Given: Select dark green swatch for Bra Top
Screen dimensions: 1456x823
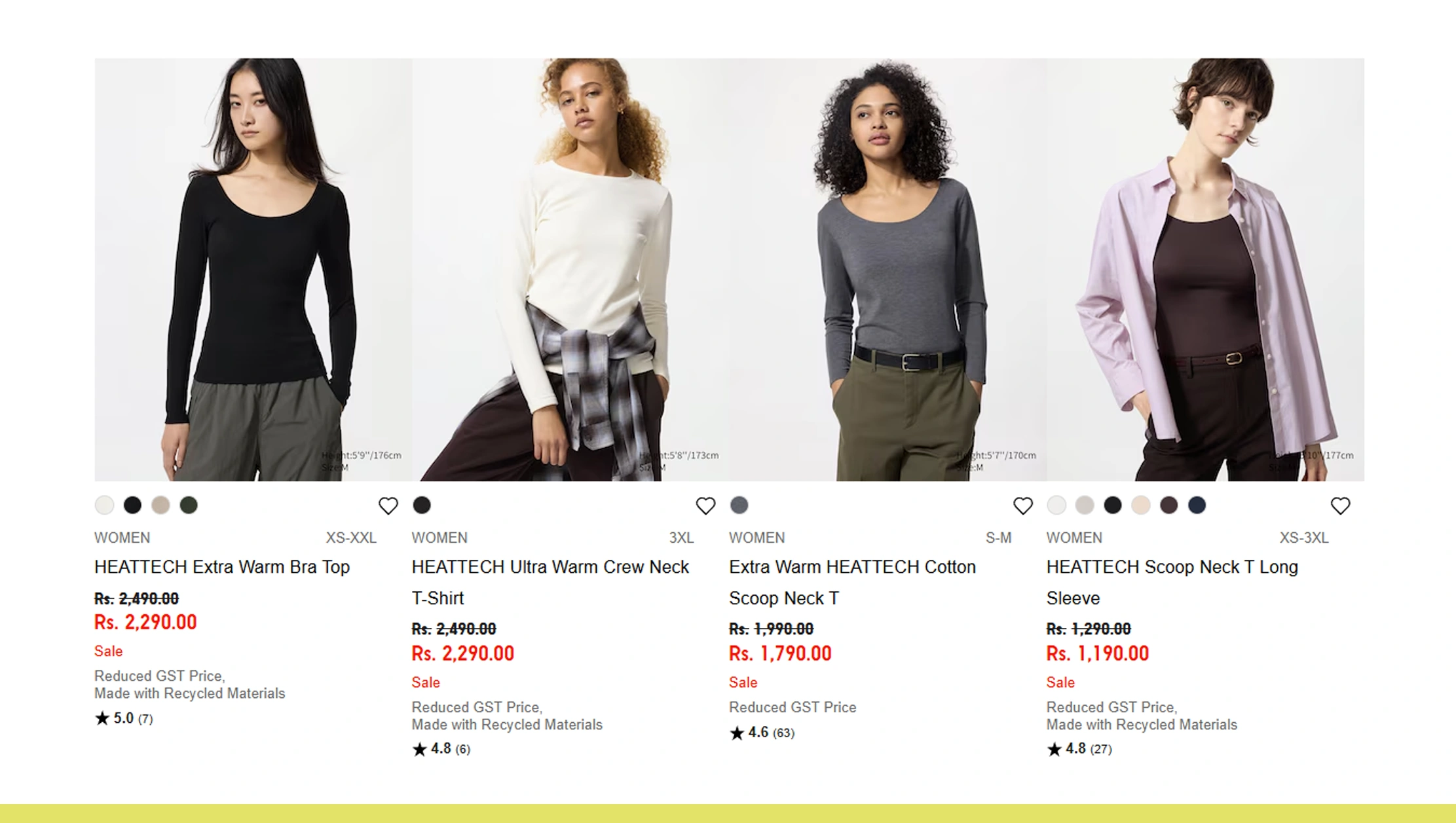Looking at the screenshot, I should tap(189, 505).
